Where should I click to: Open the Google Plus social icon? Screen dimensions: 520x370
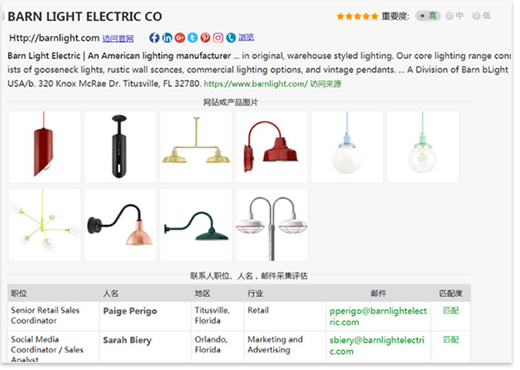point(180,38)
